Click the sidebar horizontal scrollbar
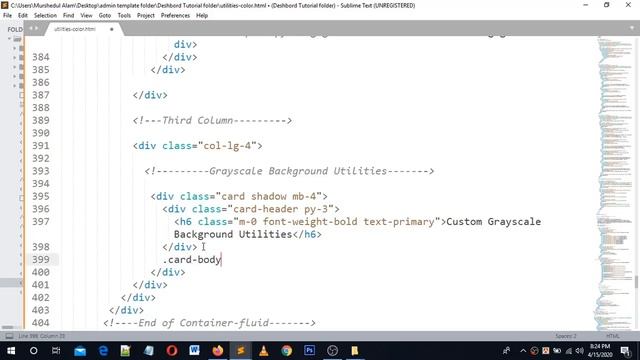 point(7,327)
